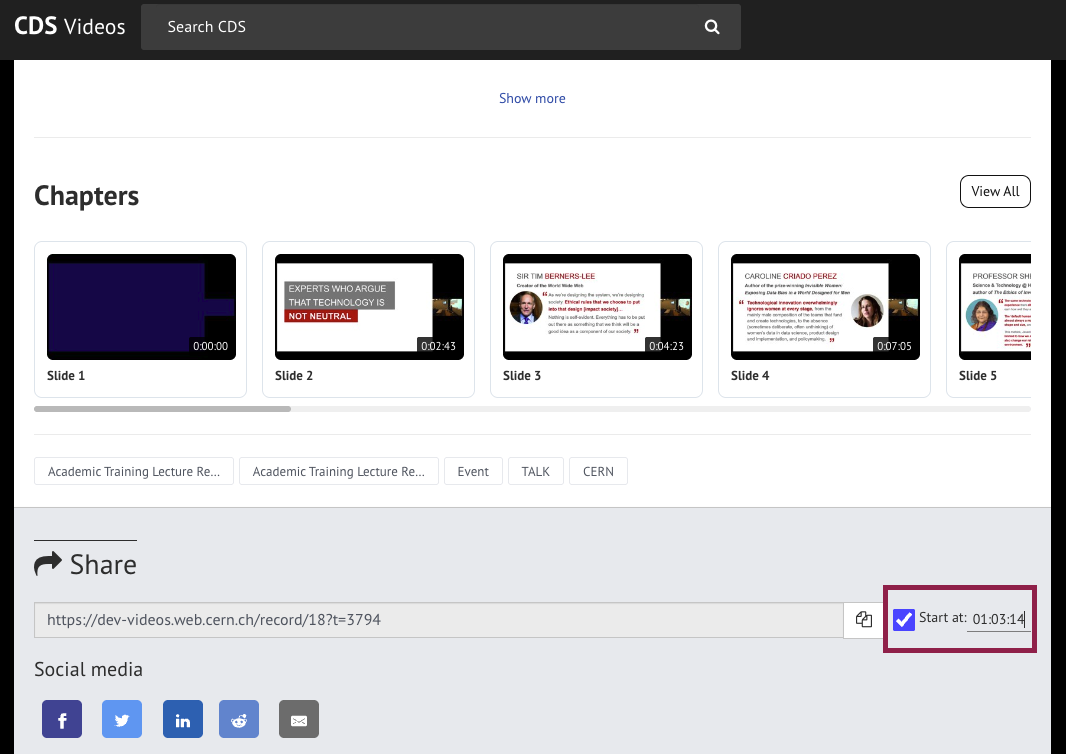Edit the Start at time field
The width and height of the screenshot is (1066, 754).
coord(998,619)
